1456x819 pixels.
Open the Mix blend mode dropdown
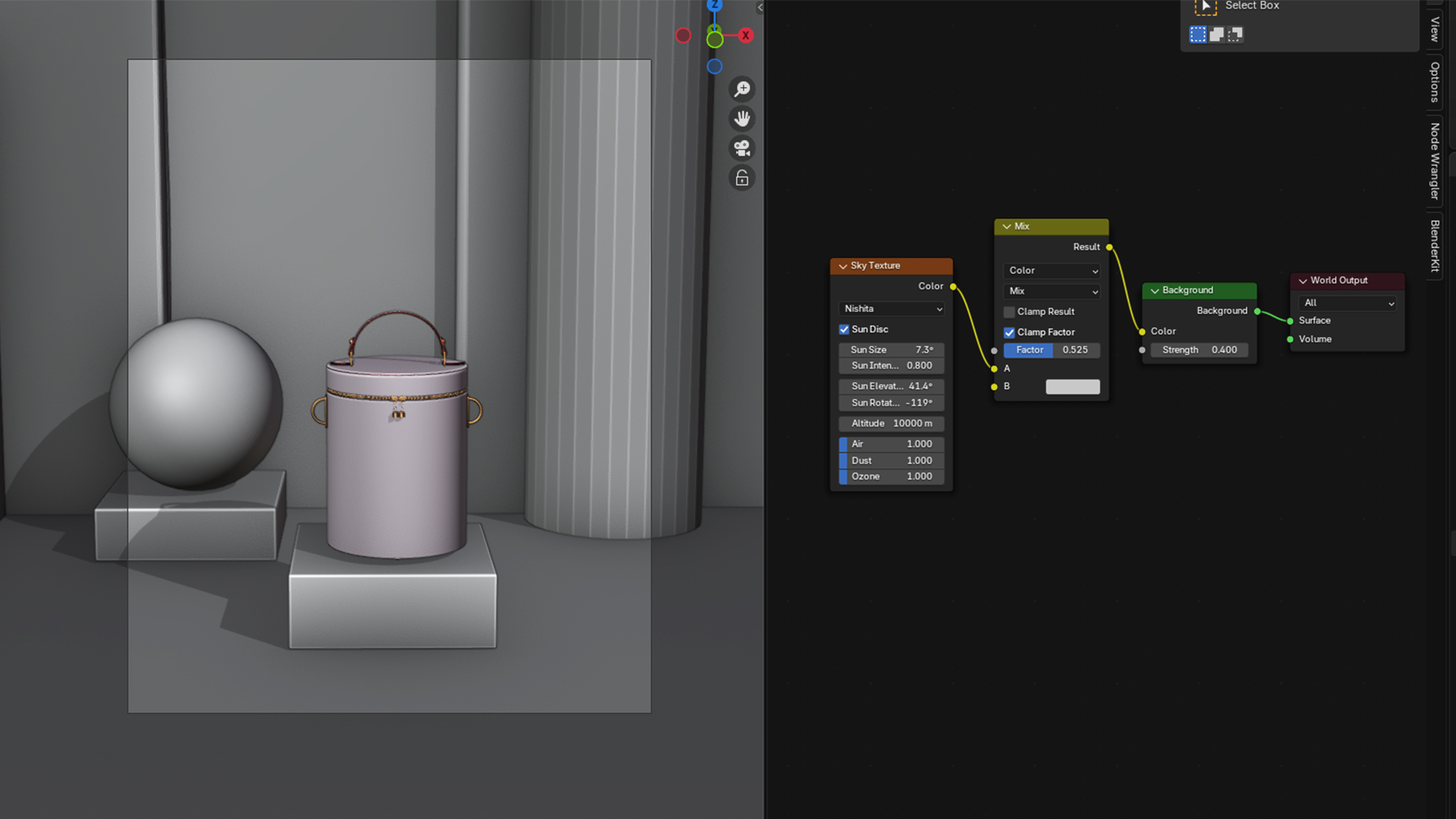pos(1052,291)
